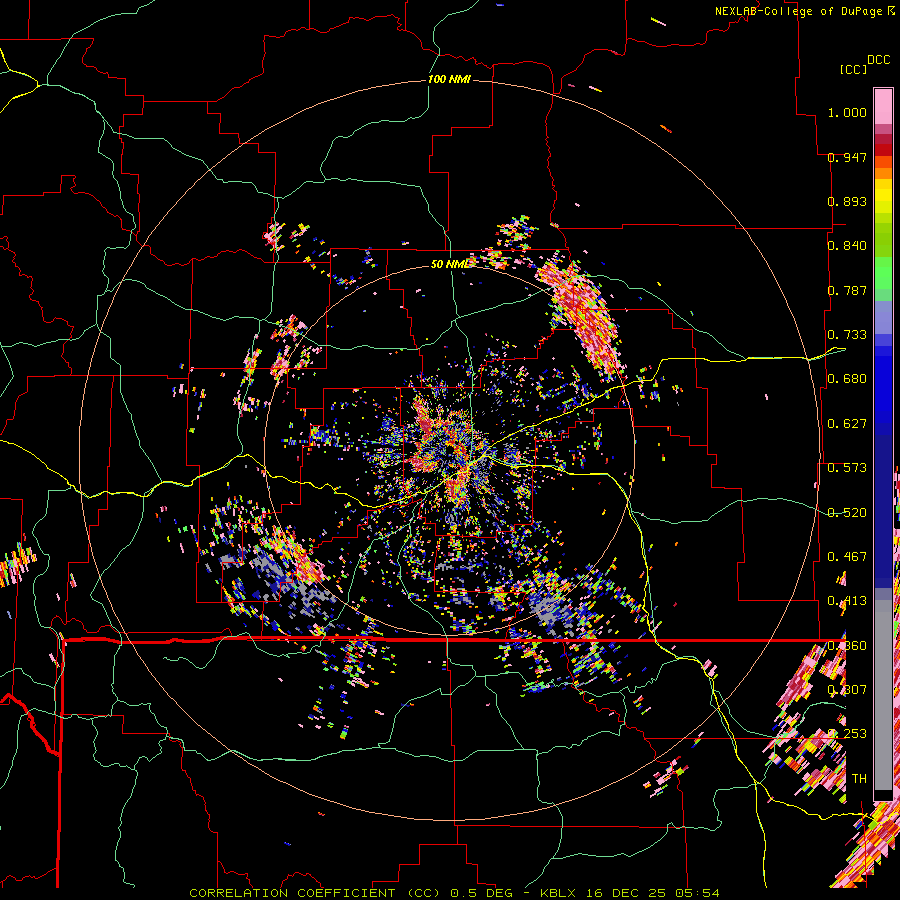The width and height of the screenshot is (900, 900).
Task: Select the 1.000 value on the color scale
Action: pos(847,112)
